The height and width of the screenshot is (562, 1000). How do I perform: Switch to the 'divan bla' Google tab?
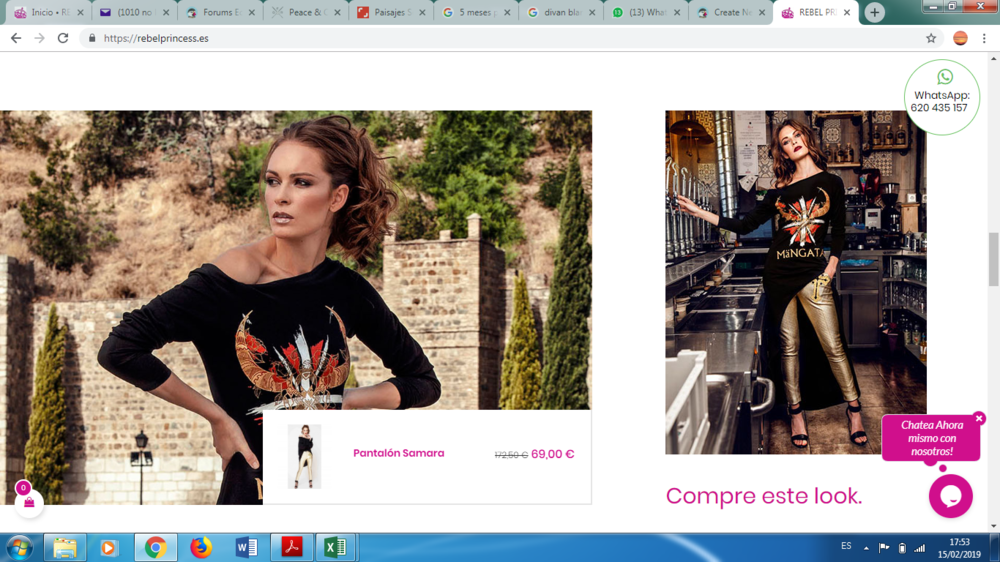(x=561, y=12)
